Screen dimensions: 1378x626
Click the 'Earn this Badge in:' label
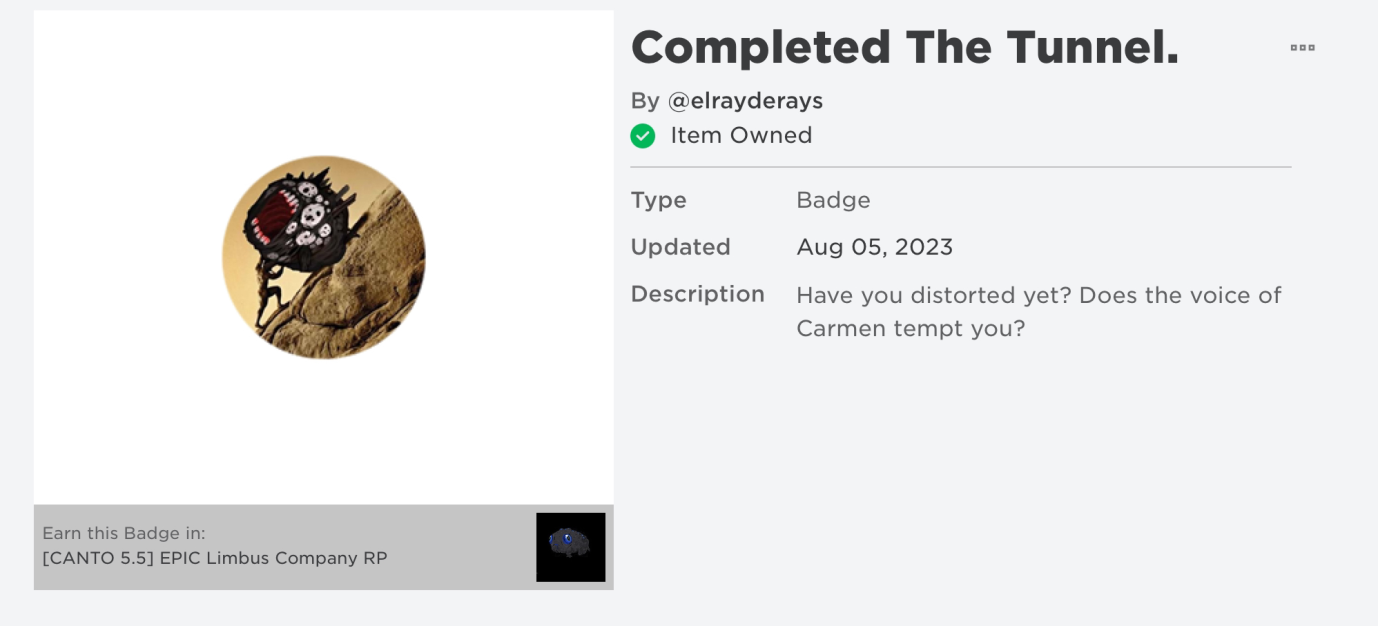124,534
